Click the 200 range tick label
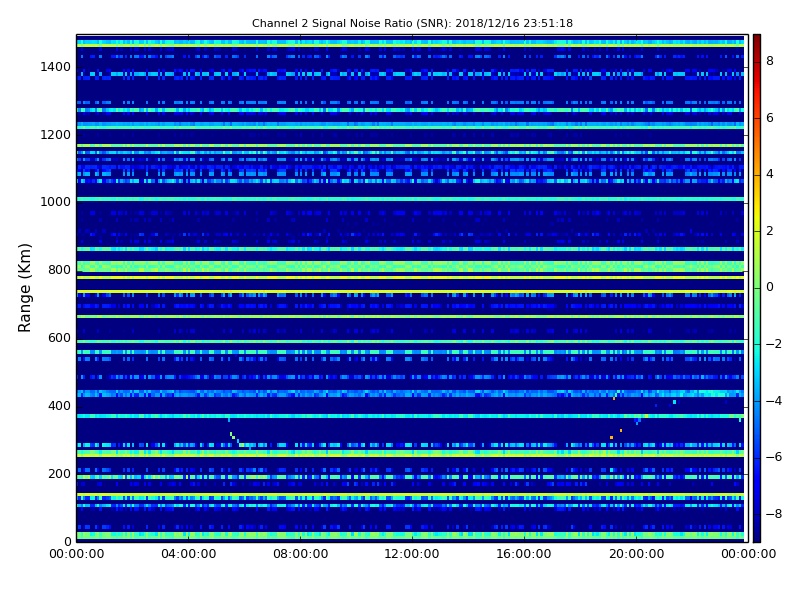Screen dimensions: 800x600 tap(59, 473)
